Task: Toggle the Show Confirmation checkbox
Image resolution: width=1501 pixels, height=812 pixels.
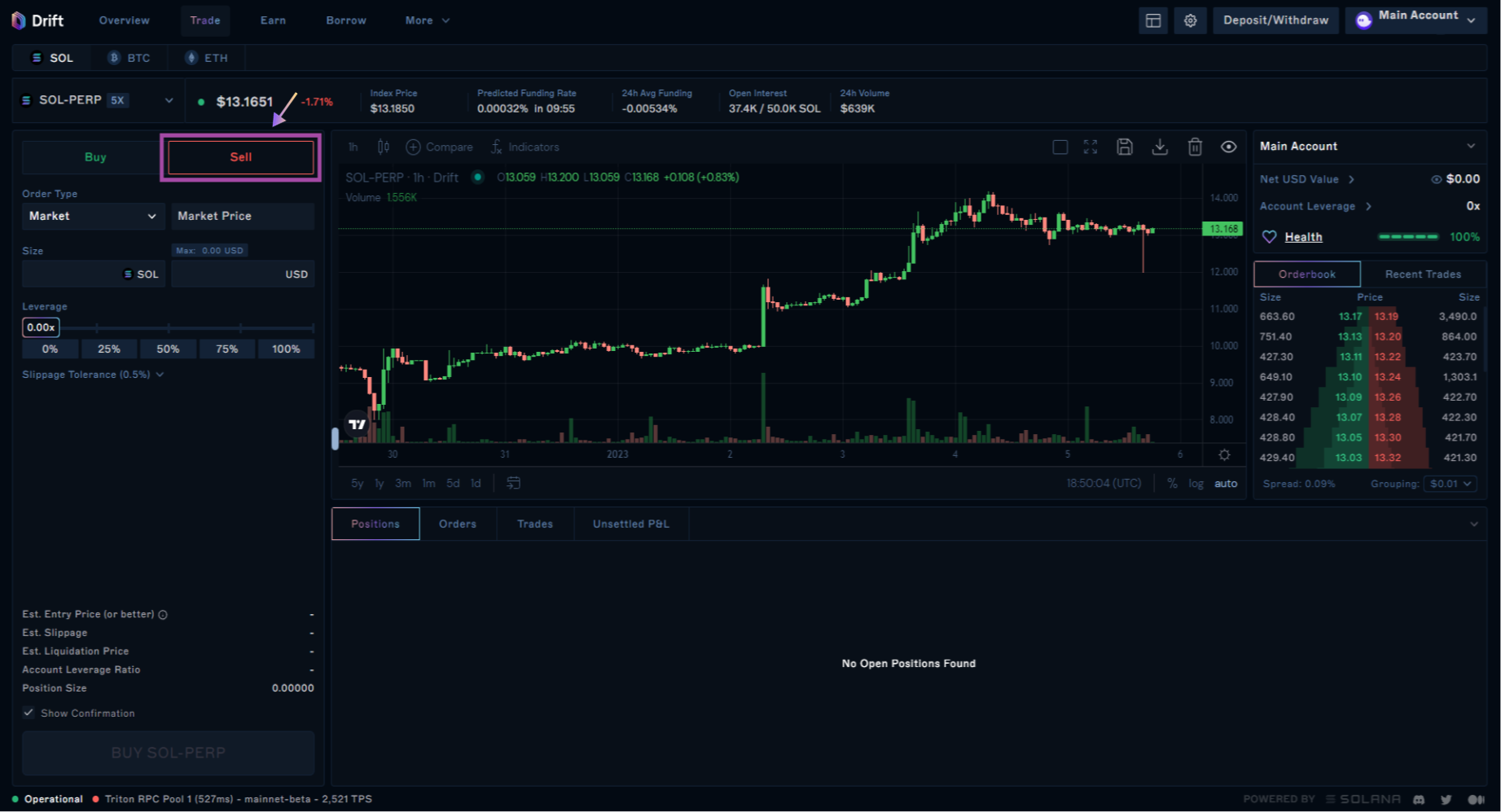Action: [x=29, y=713]
